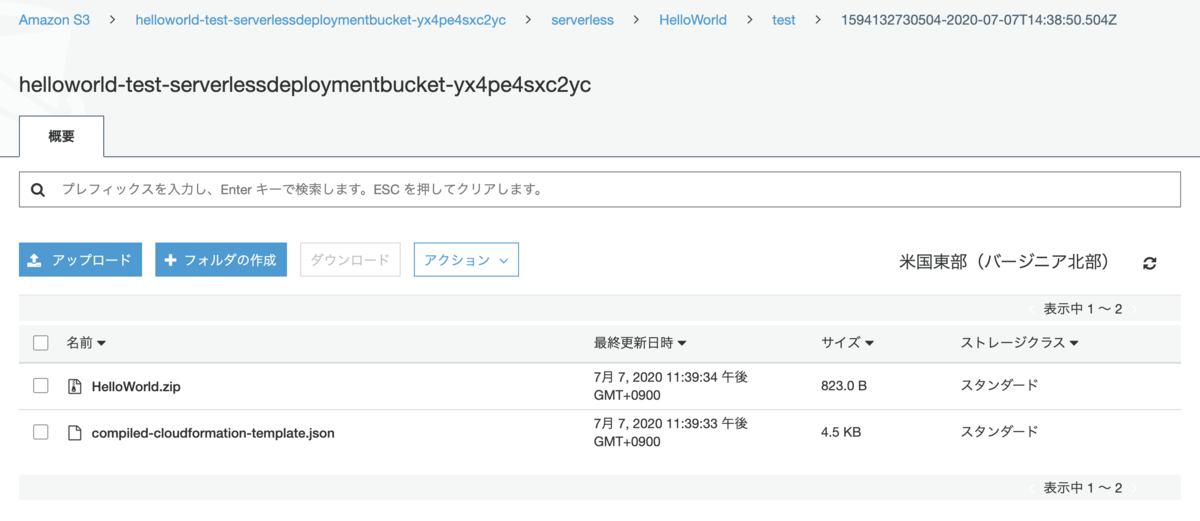Click the compiled-cloudformation-template.json document icon
The width and height of the screenshot is (1200, 521).
74,433
